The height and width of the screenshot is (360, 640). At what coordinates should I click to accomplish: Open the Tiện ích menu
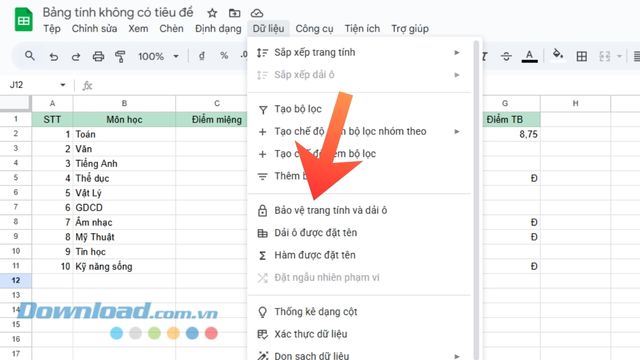click(x=362, y=29)
